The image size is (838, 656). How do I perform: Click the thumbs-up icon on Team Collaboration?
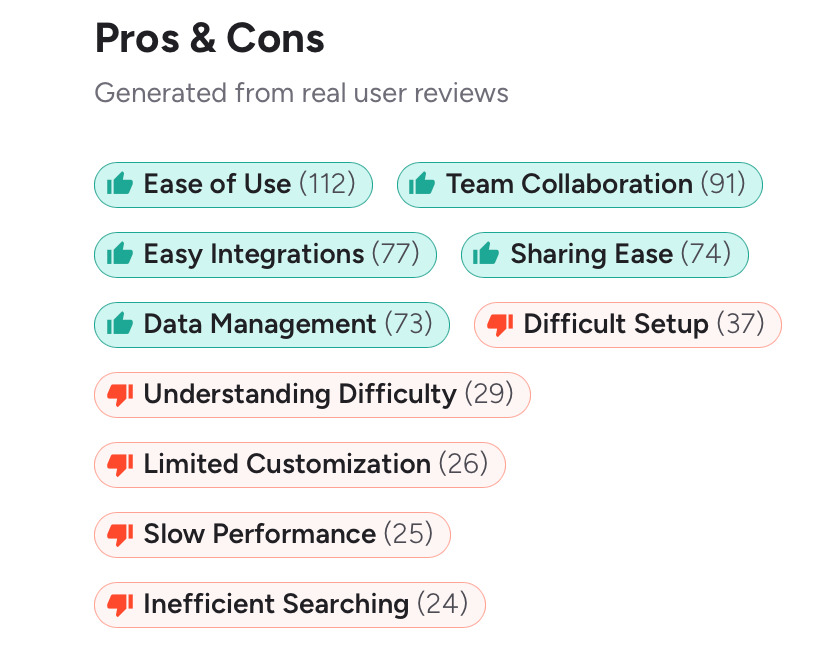(x=424, y=184)
